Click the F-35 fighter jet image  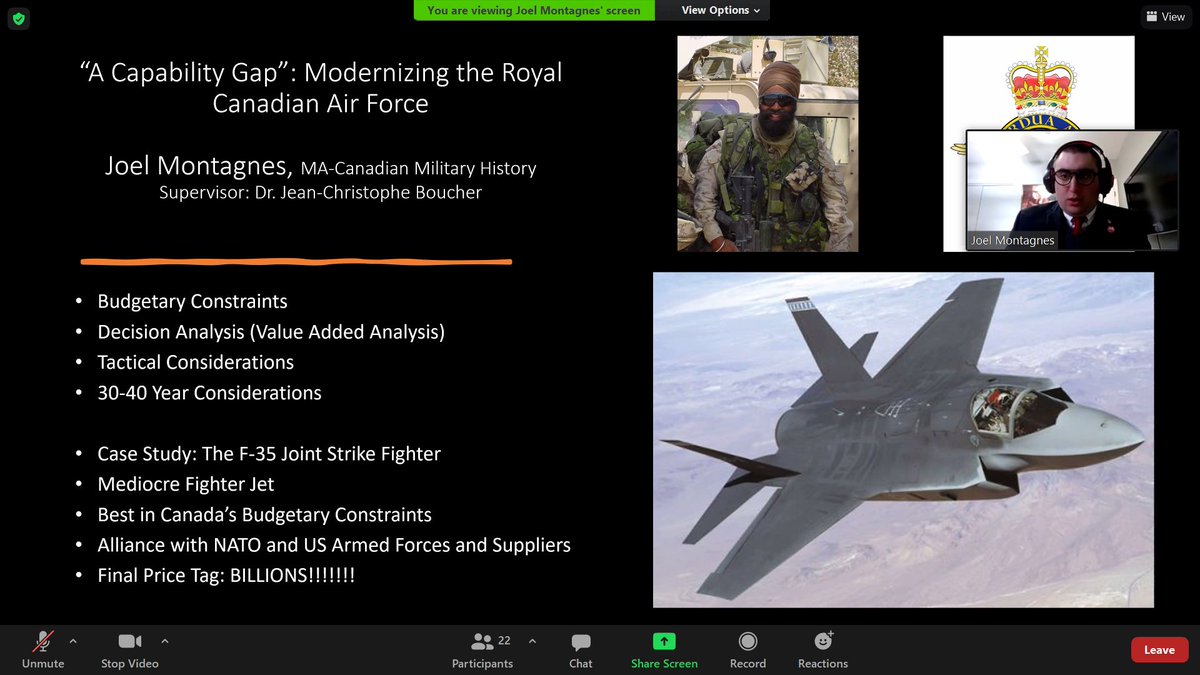point(903,440)
